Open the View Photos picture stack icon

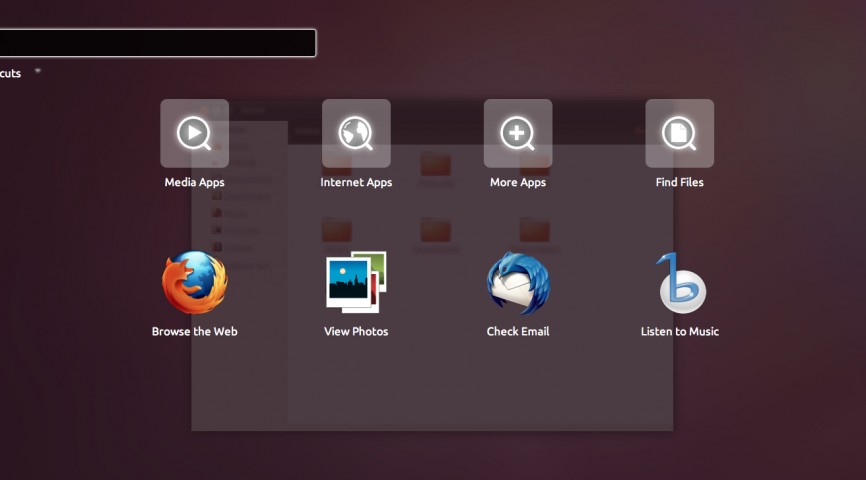[356, 283]
